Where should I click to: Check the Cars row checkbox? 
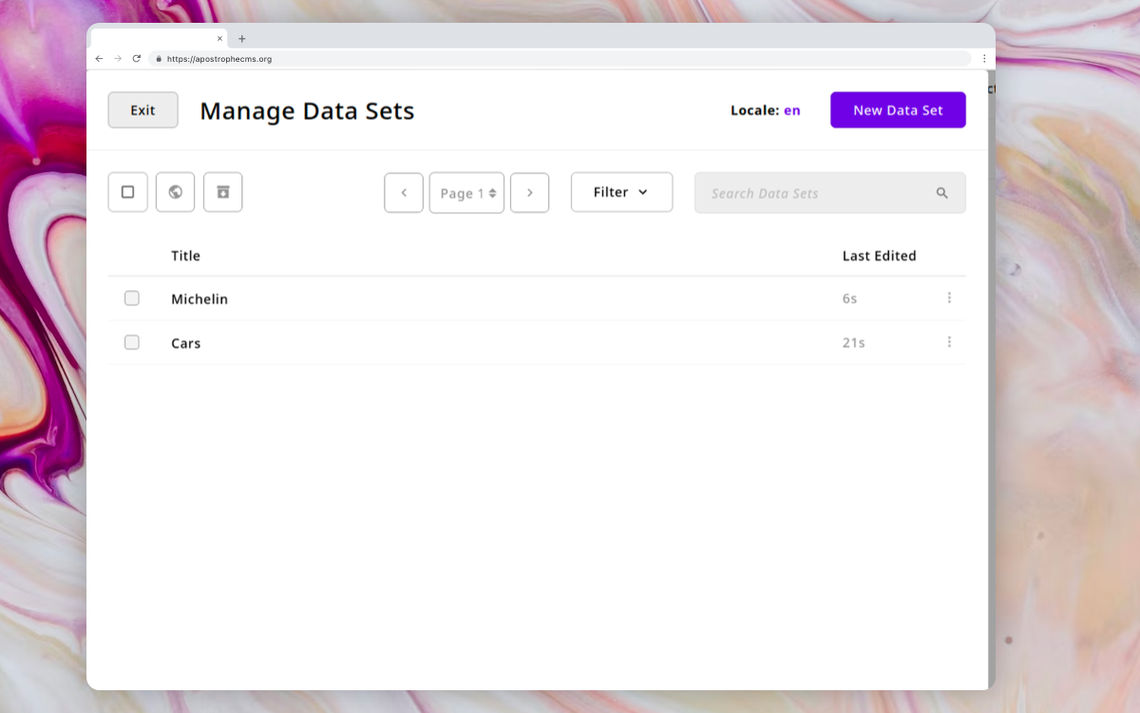click(x=132, y=342)
